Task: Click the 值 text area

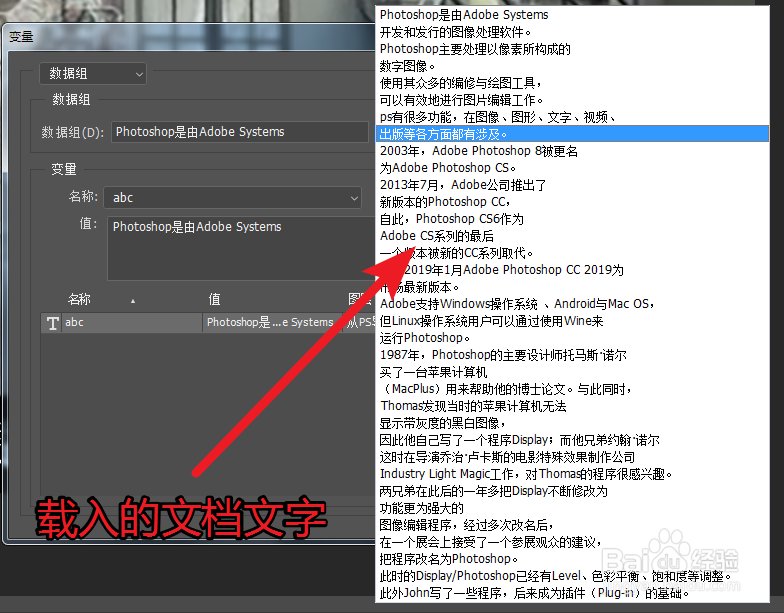Action: pos(242,248)
